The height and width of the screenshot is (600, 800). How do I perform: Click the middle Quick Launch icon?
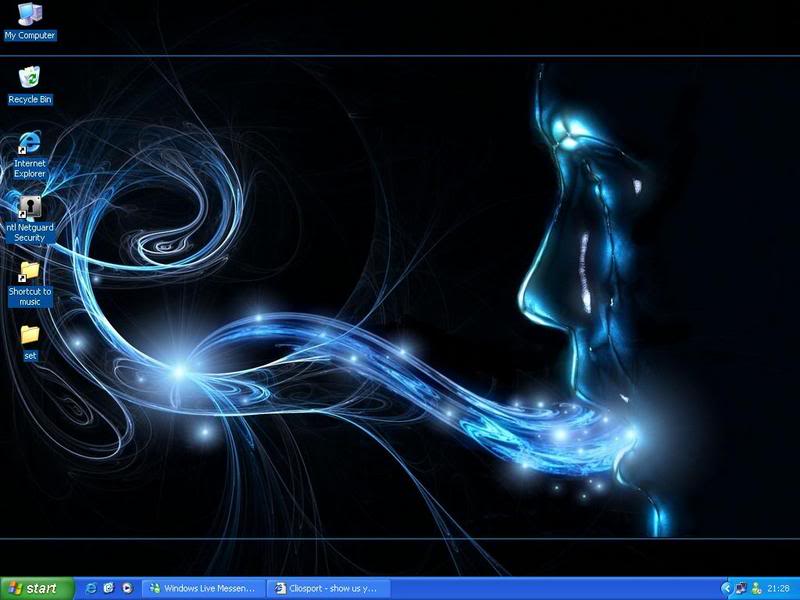[108, 588]
